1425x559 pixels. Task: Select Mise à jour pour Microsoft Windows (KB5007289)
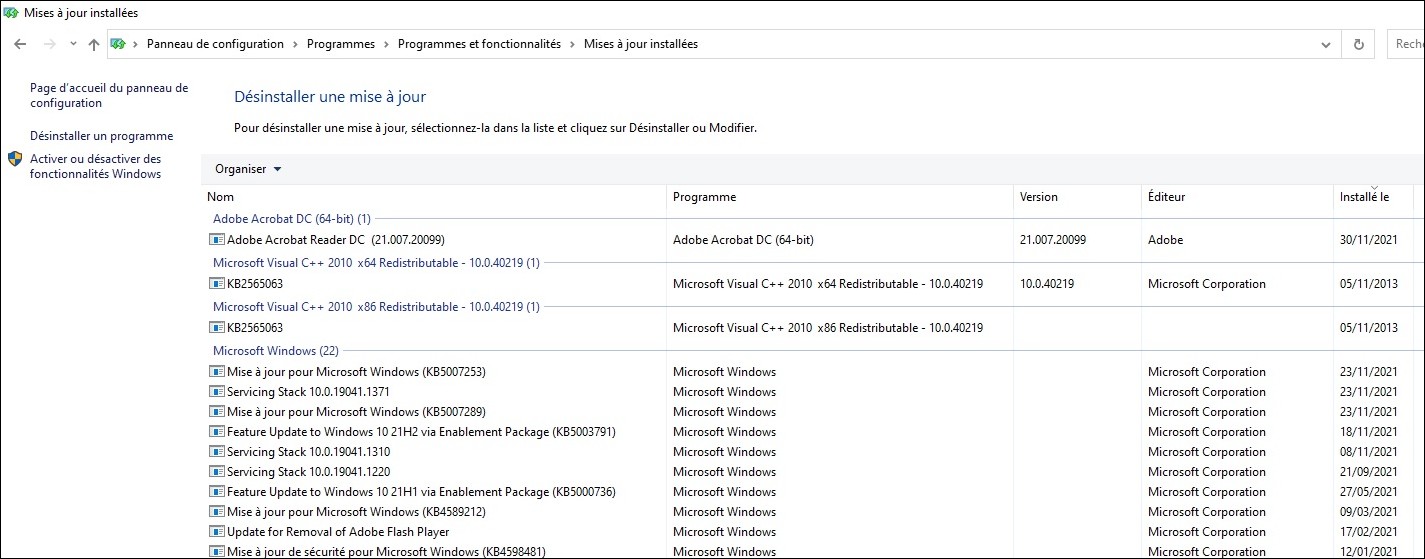tap(356, 412)
